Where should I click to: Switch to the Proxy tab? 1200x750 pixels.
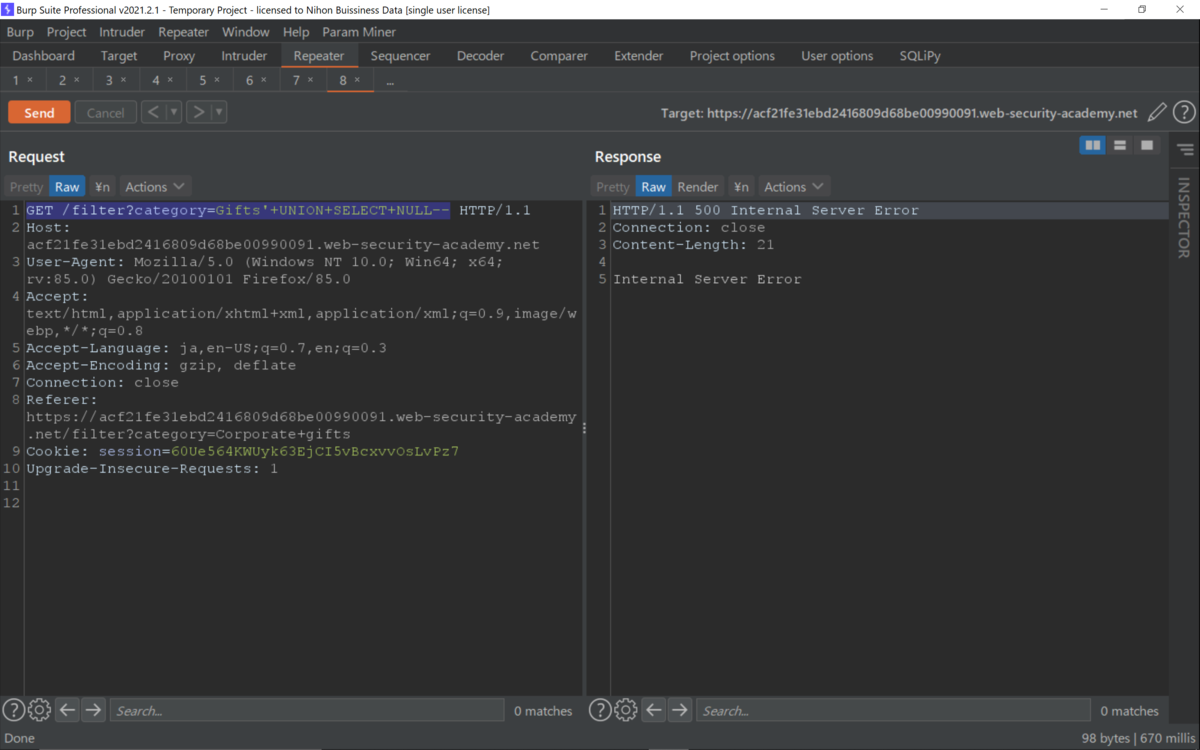click(x=179, y=56)
